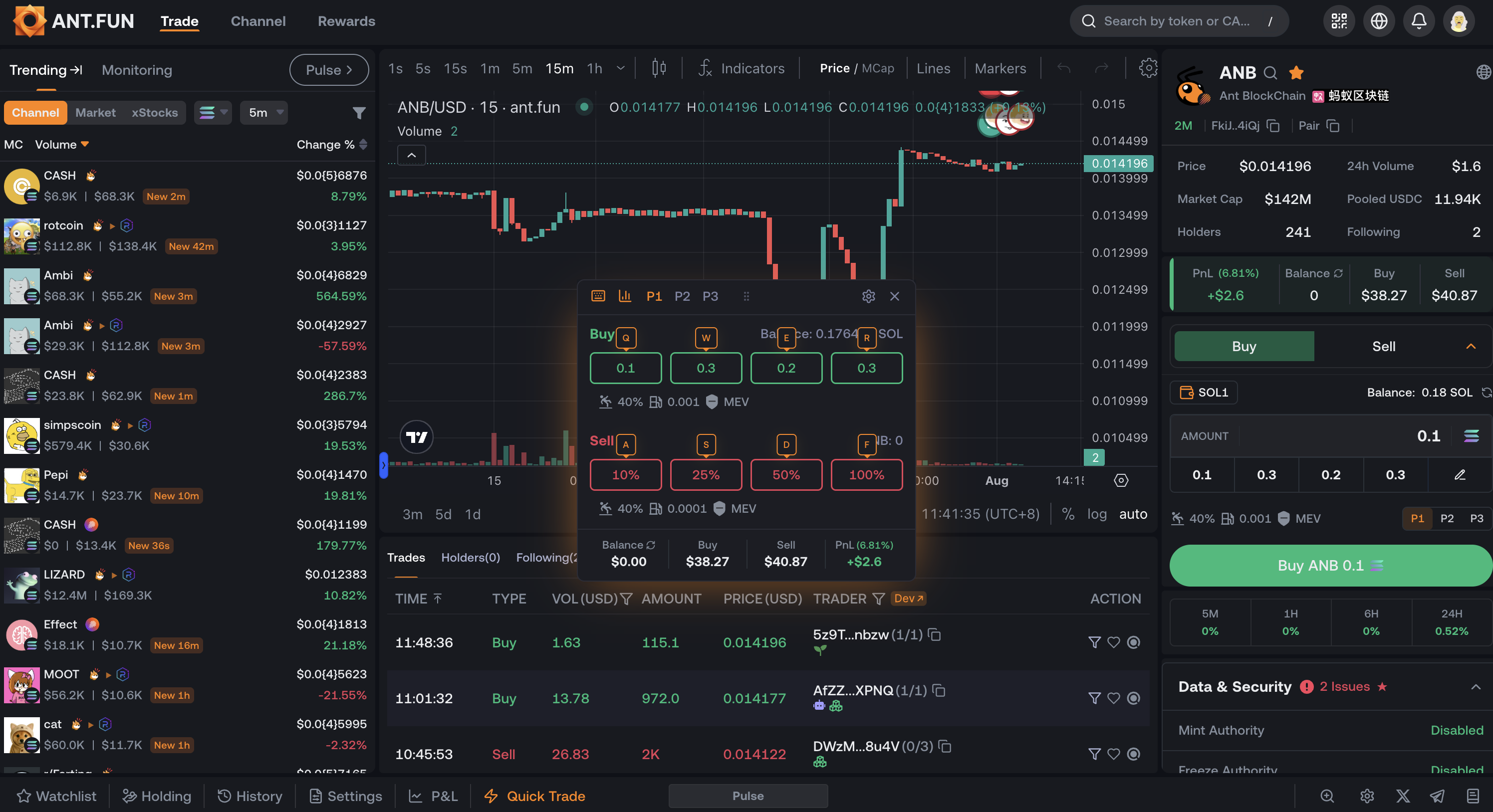1493x812 pixels.
Task: Click the Buy ANB 0.1 button
Action: click(x=1328, y=565)
